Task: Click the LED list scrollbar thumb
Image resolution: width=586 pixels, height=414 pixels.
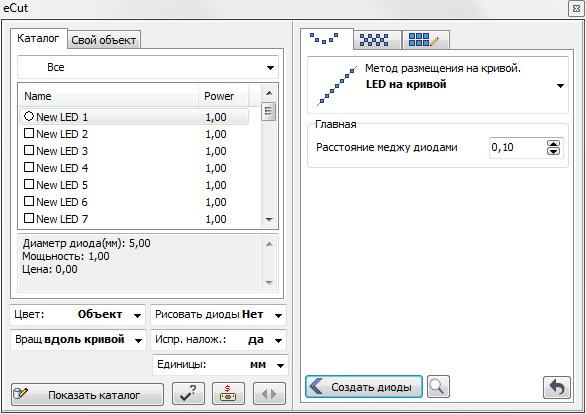Action: point(268,111)
